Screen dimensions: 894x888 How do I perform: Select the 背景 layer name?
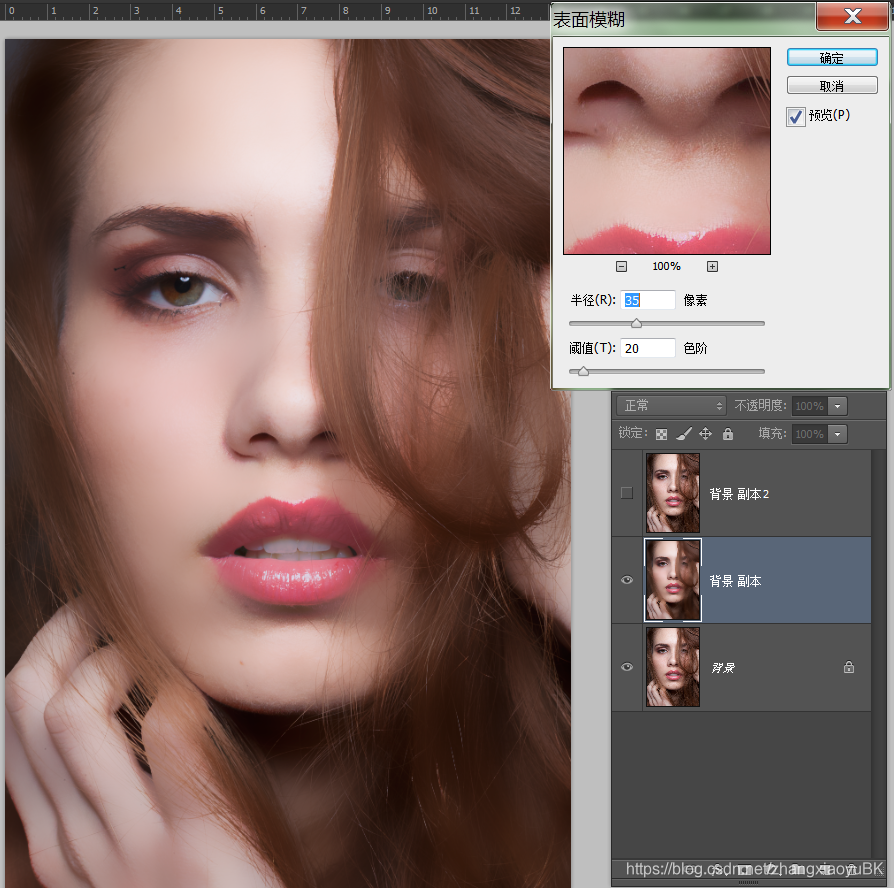(723, 668)
